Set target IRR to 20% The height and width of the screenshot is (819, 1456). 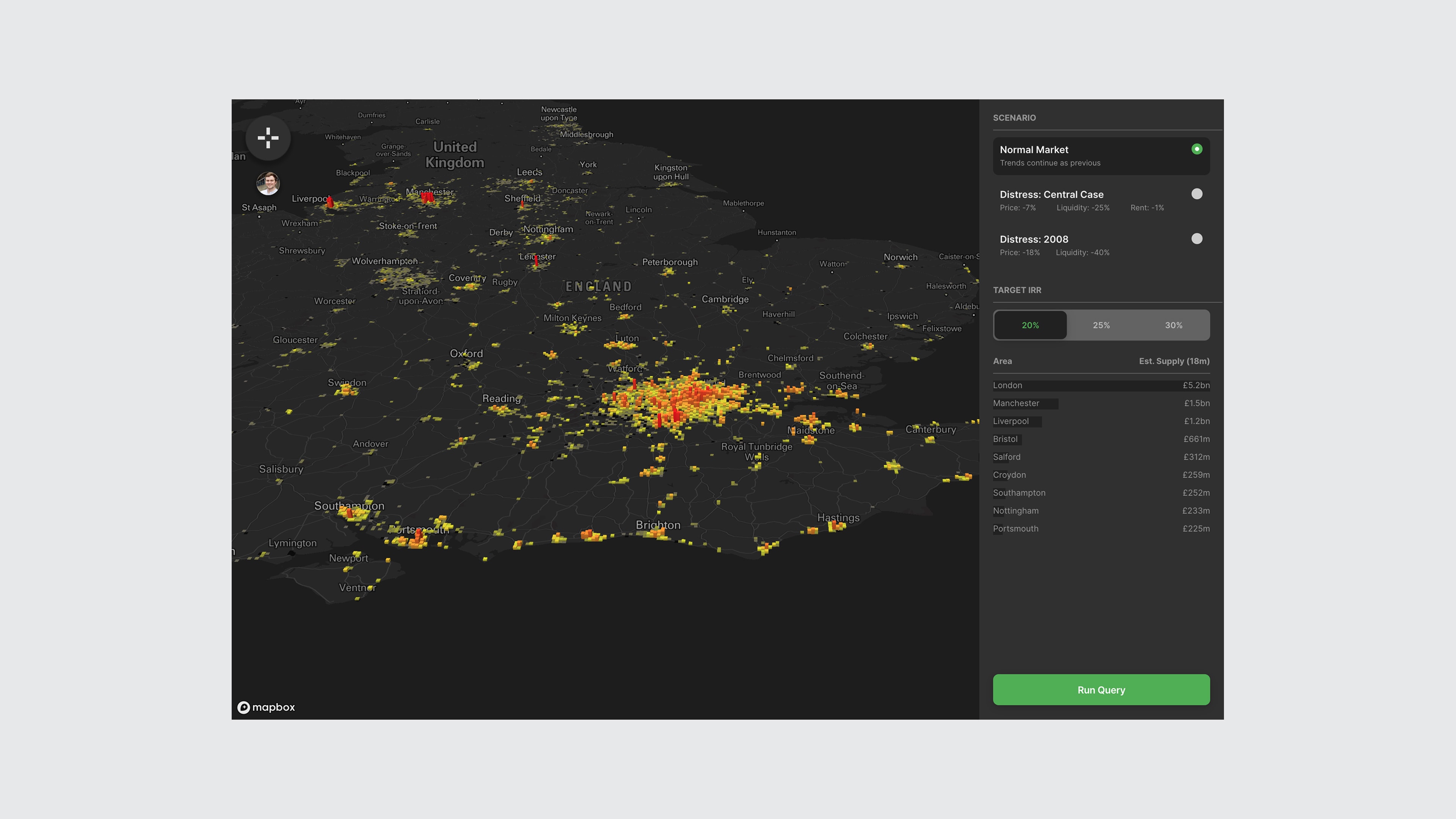click(1030, 325)
